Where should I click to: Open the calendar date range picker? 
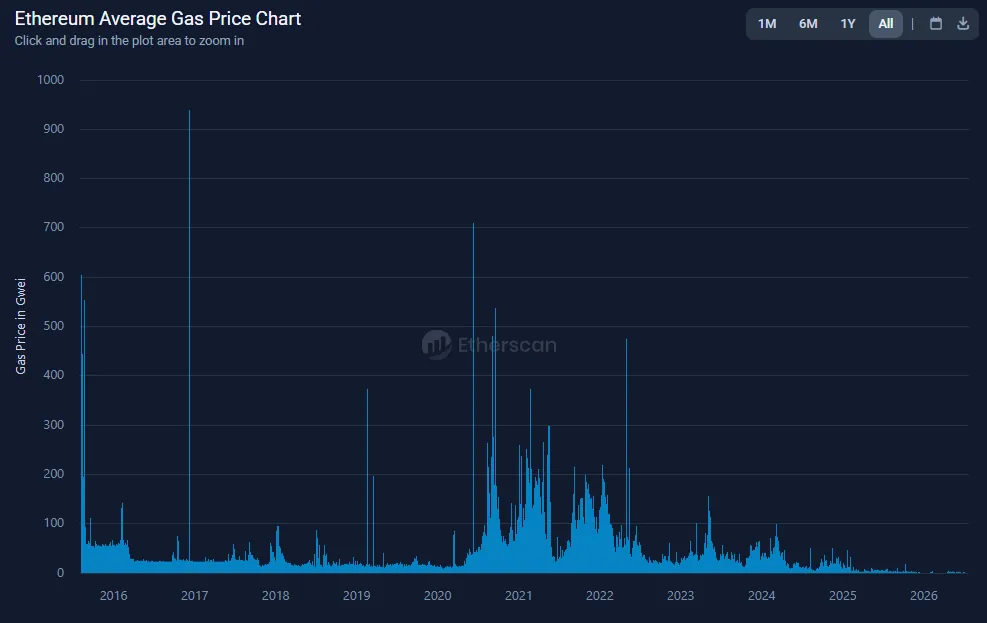936,24
